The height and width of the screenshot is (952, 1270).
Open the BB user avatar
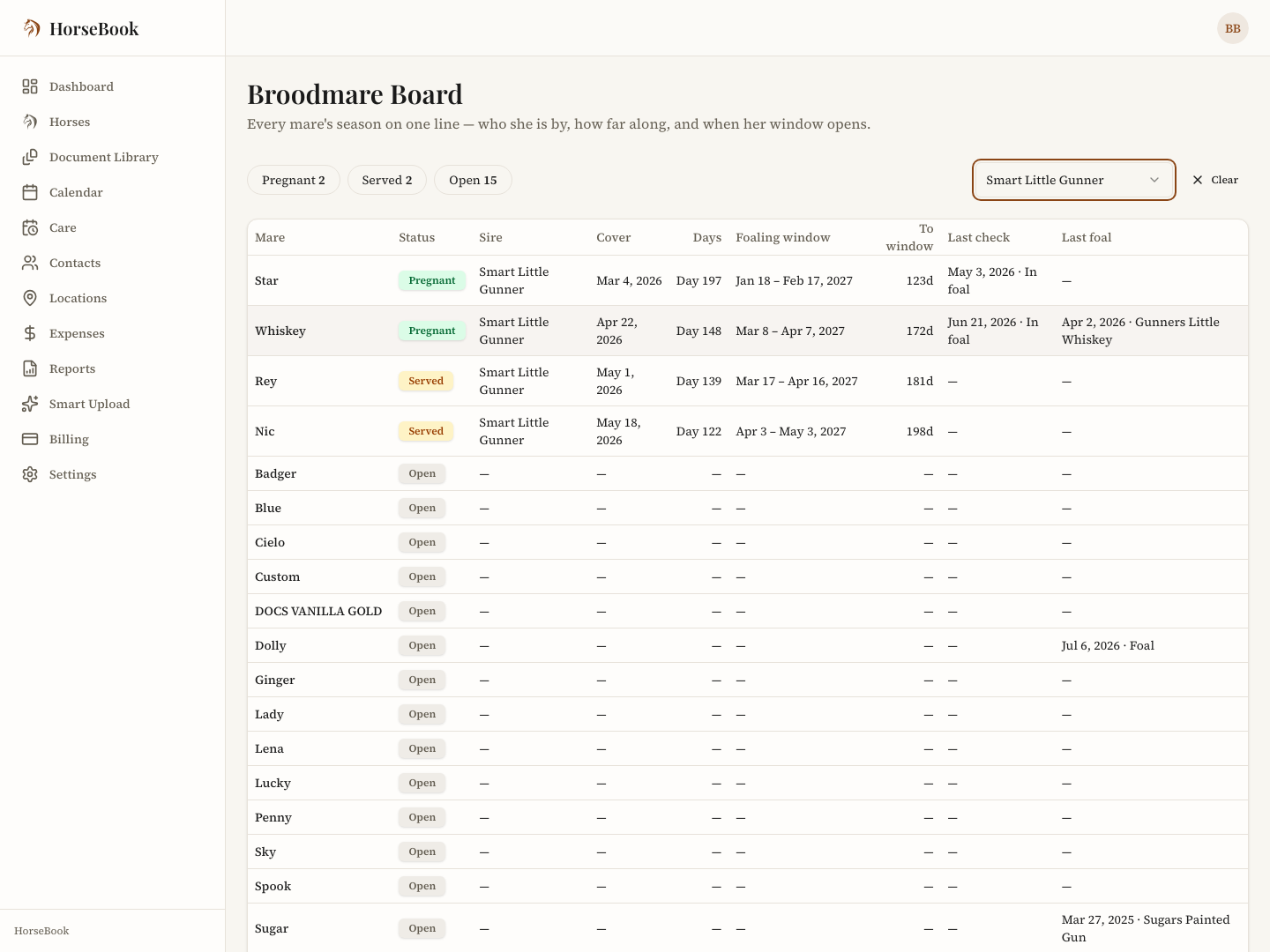coord(1233,28)
